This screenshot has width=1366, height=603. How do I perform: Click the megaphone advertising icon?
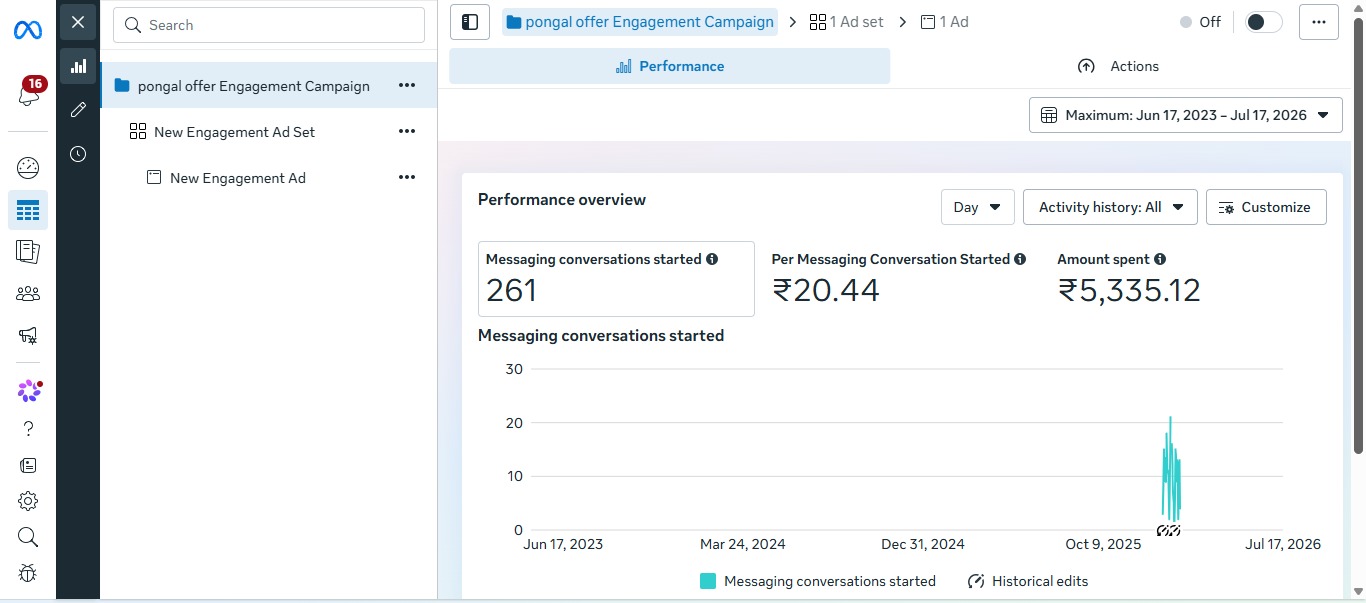coord(28,336)
